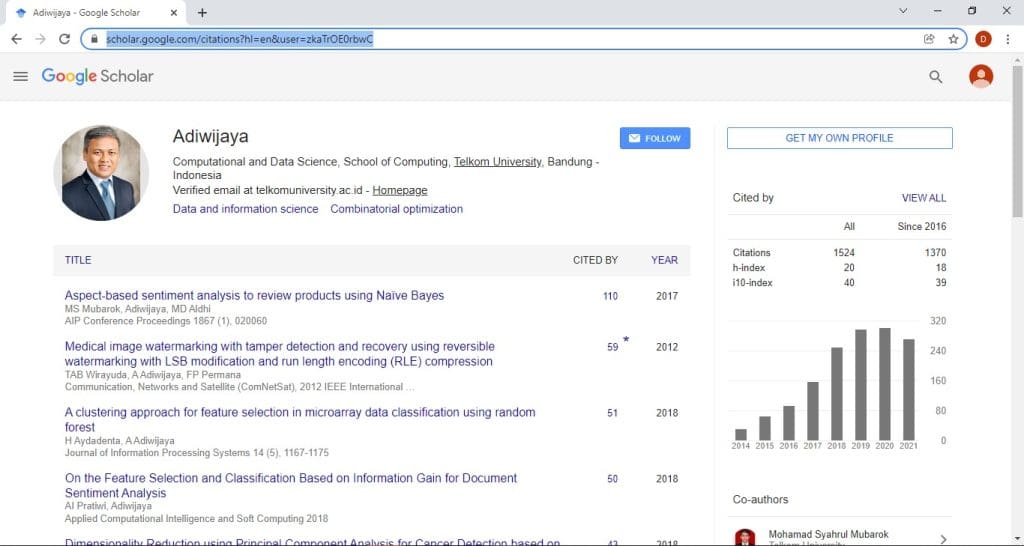Open a new browser tab with plus icon
Viewport: 1024px width, 546px height.
(202, 12)
